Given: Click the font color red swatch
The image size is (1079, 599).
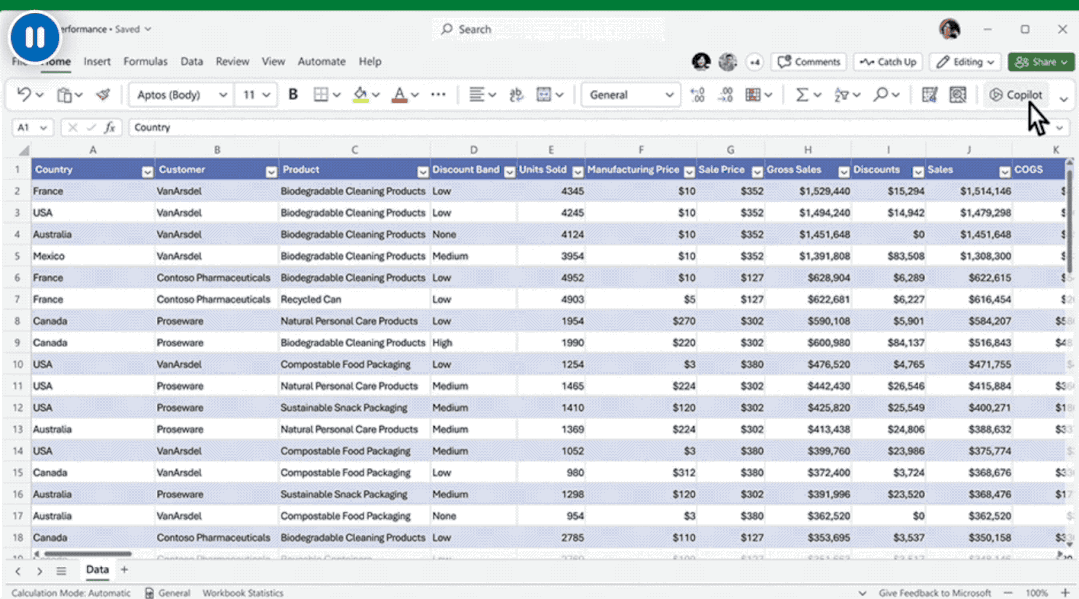Looking at the screenshot, I should 400,95.
